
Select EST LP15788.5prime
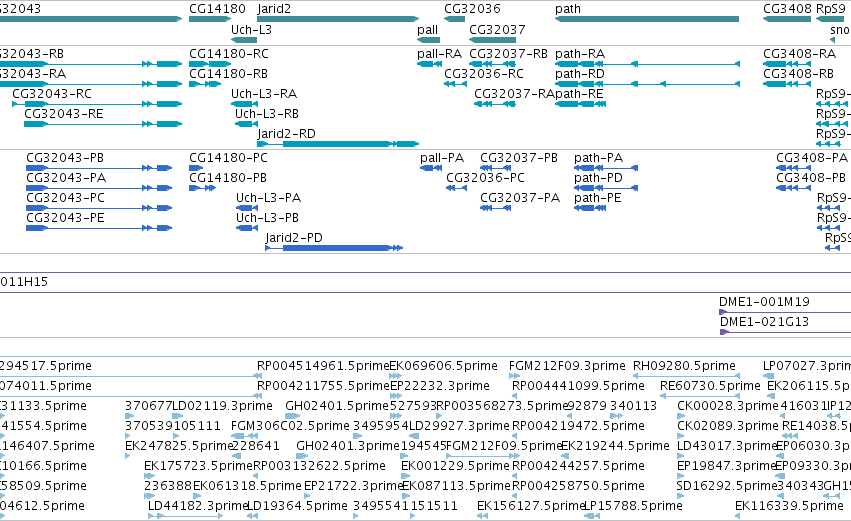click(633, 507)
